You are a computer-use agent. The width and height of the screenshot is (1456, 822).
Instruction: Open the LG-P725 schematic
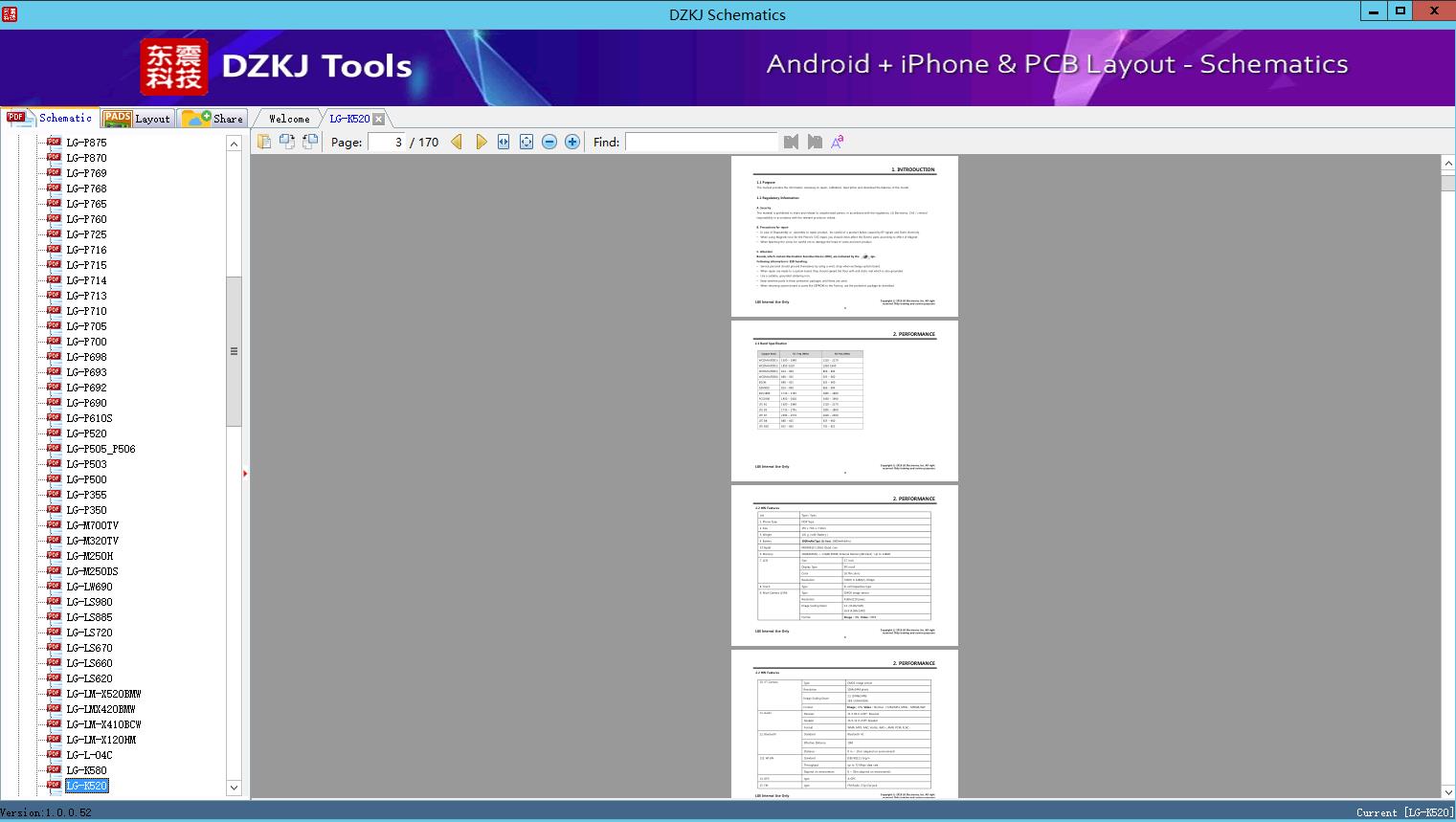click(86, 234)
